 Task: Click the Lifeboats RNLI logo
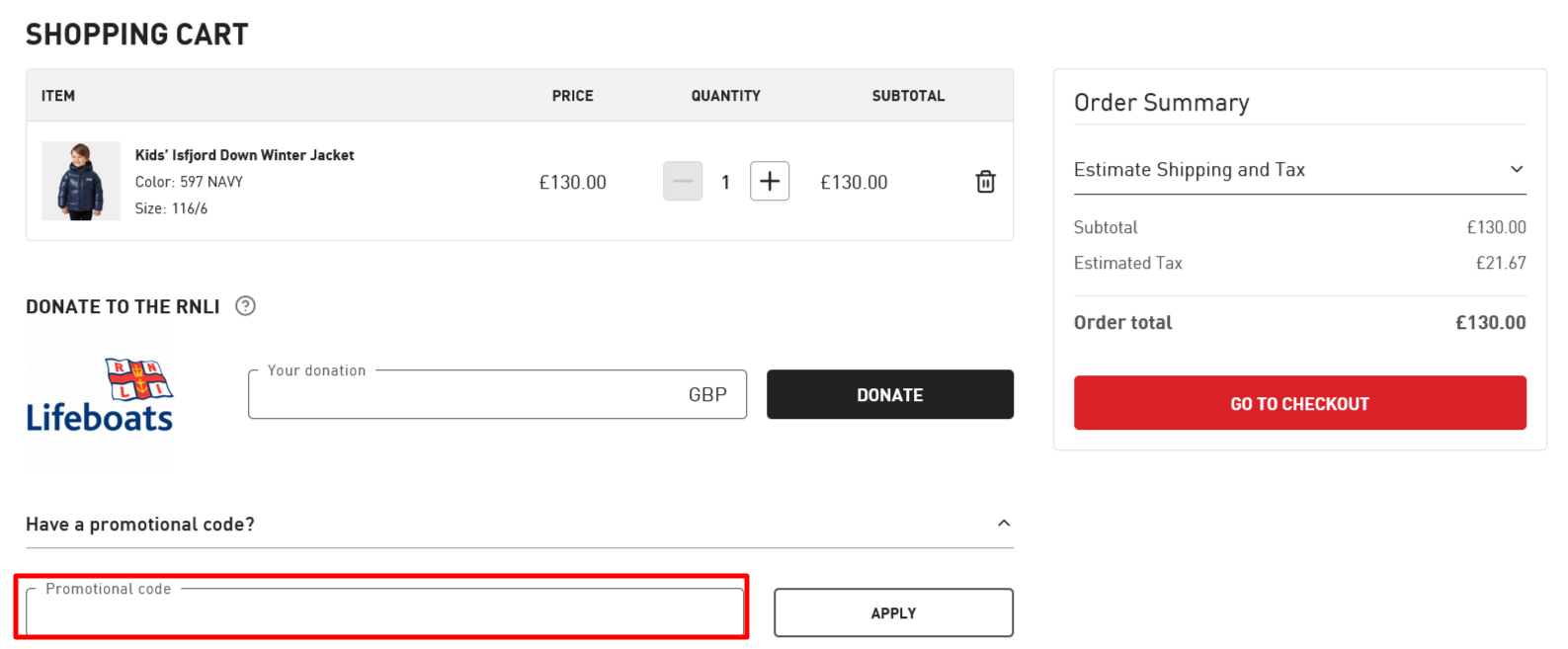[100, 395]
